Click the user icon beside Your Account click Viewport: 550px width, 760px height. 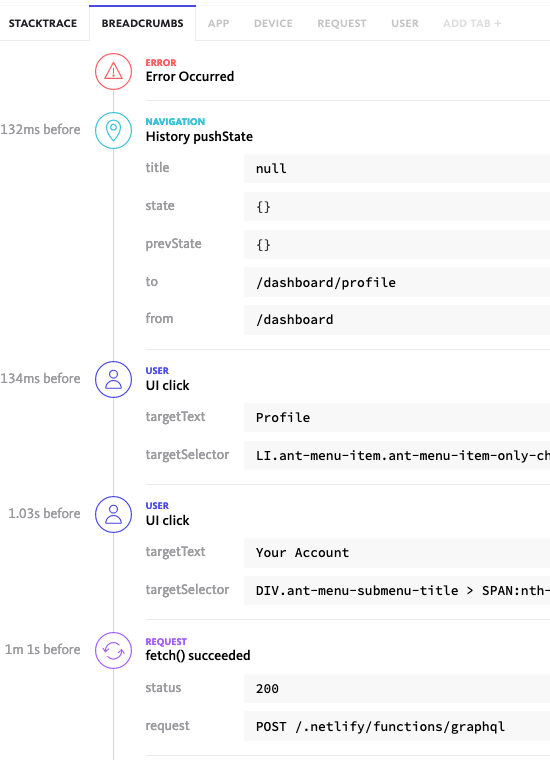(x=113, y=514)
